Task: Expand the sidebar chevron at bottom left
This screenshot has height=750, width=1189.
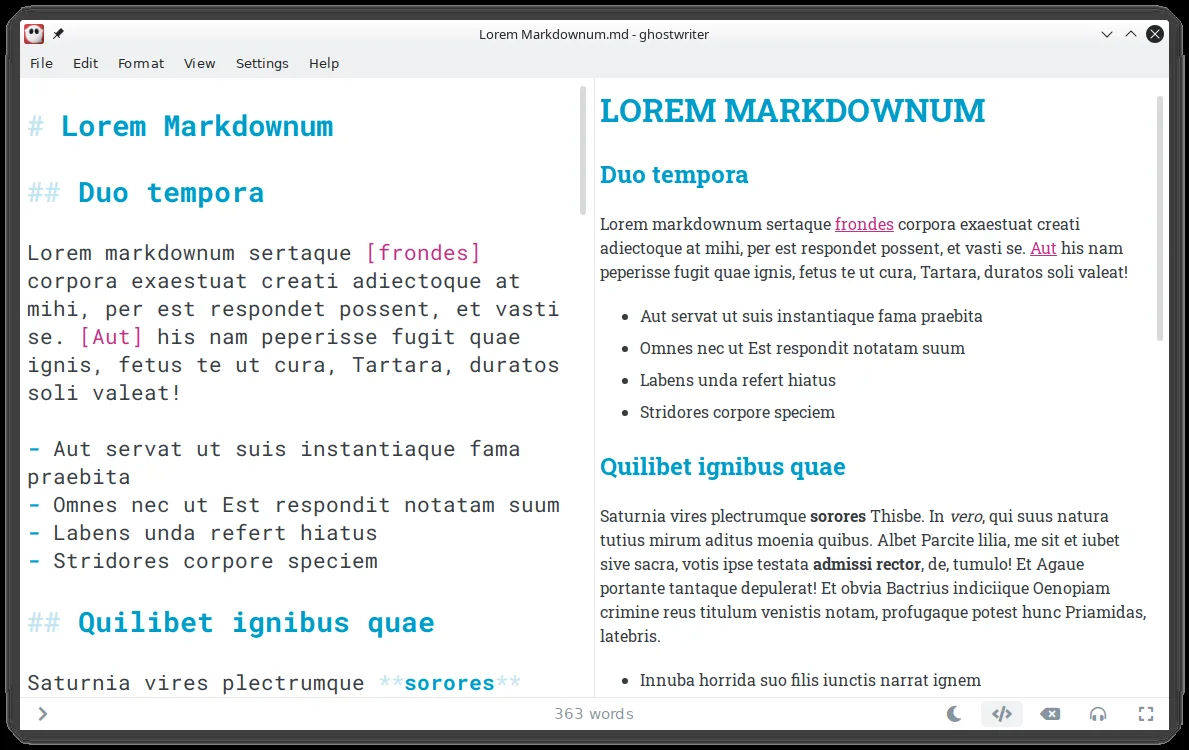Action: pos(43,714)
